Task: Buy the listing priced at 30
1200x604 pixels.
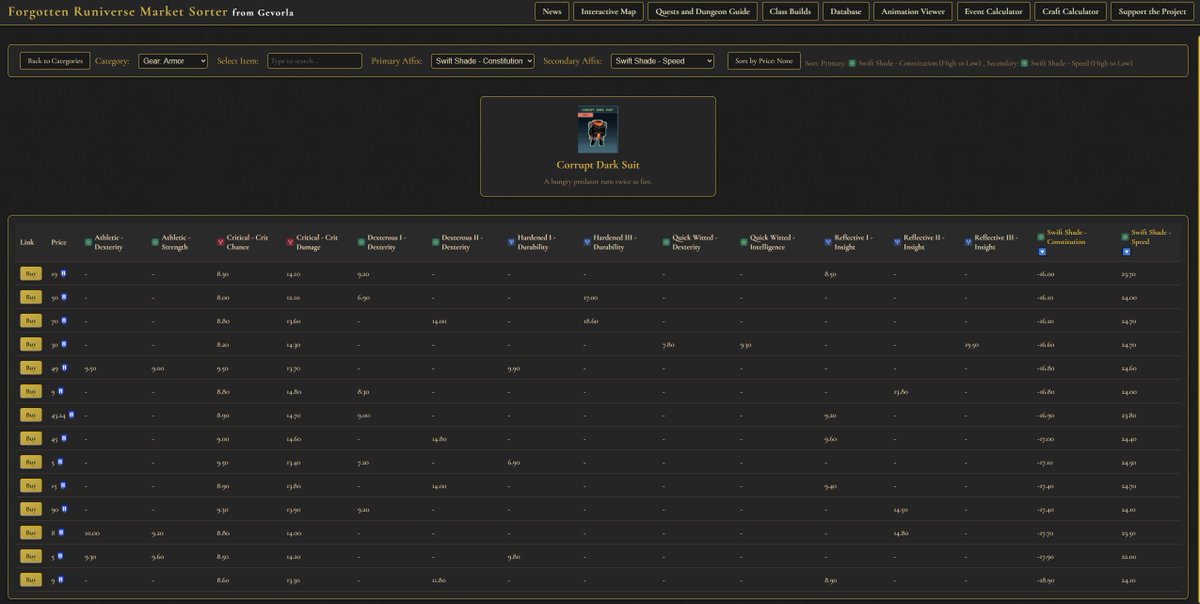Action: (x=31, y=344)
